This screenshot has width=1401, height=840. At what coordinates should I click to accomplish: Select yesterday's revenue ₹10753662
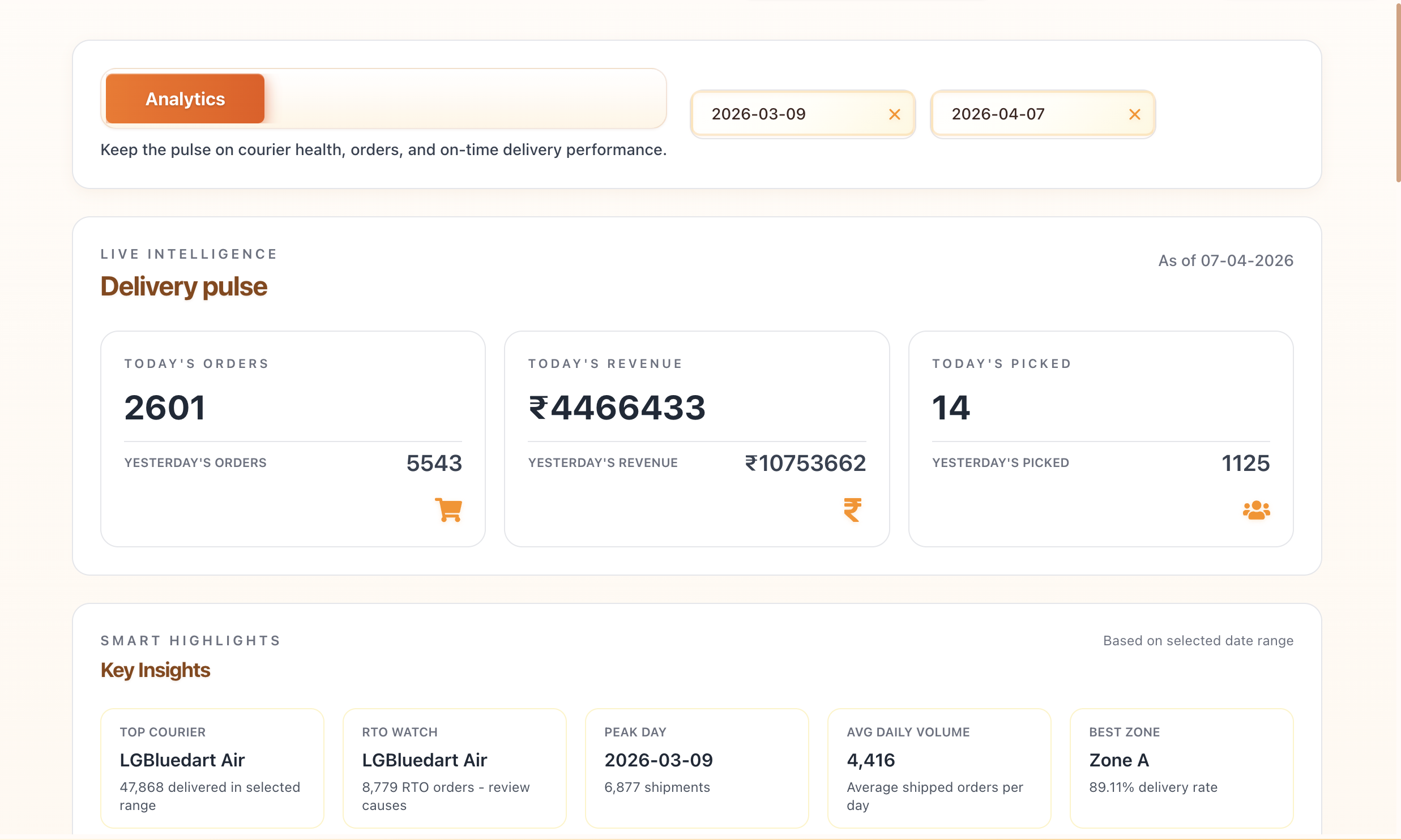pos(805,463)
